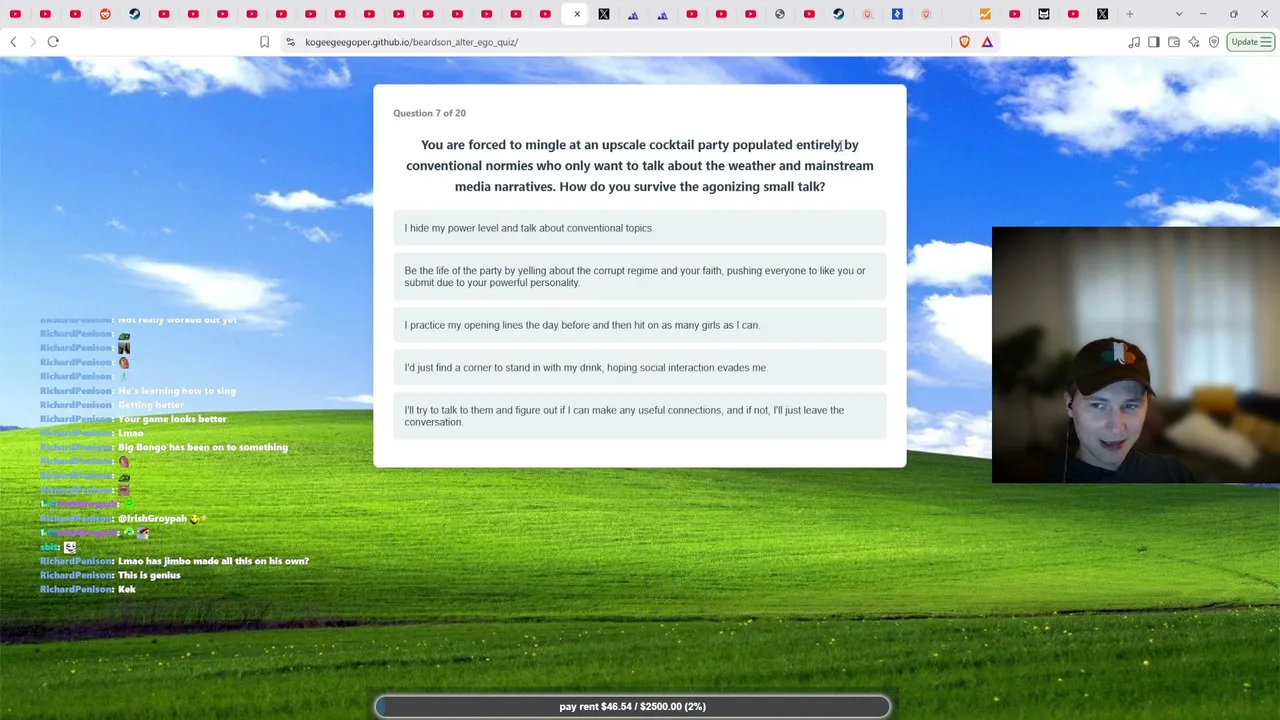Open the music note playlist icon
Screen dimensions: 1280x720
pos(1134,42)
